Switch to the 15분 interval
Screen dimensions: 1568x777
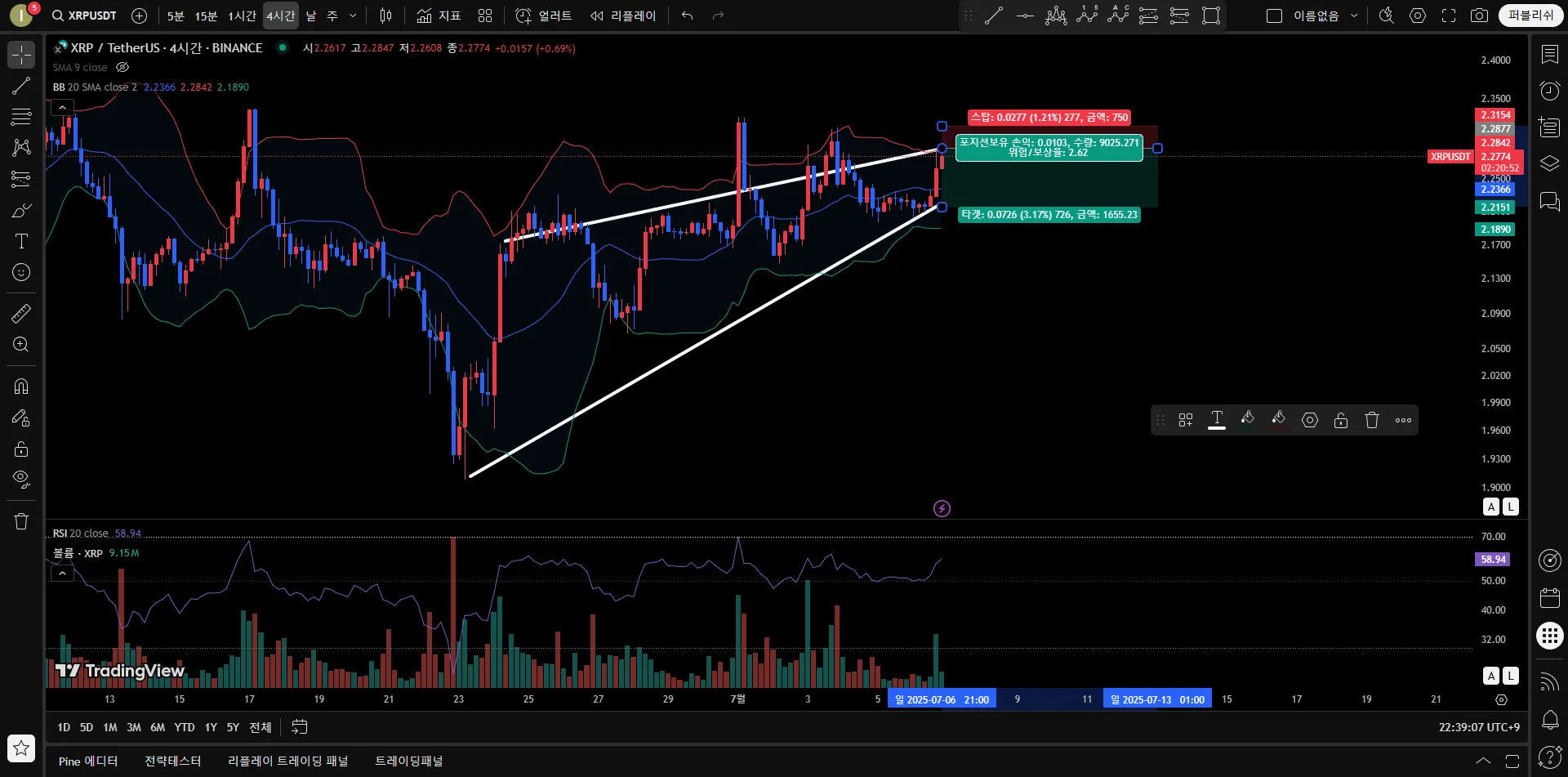(206, 16)
